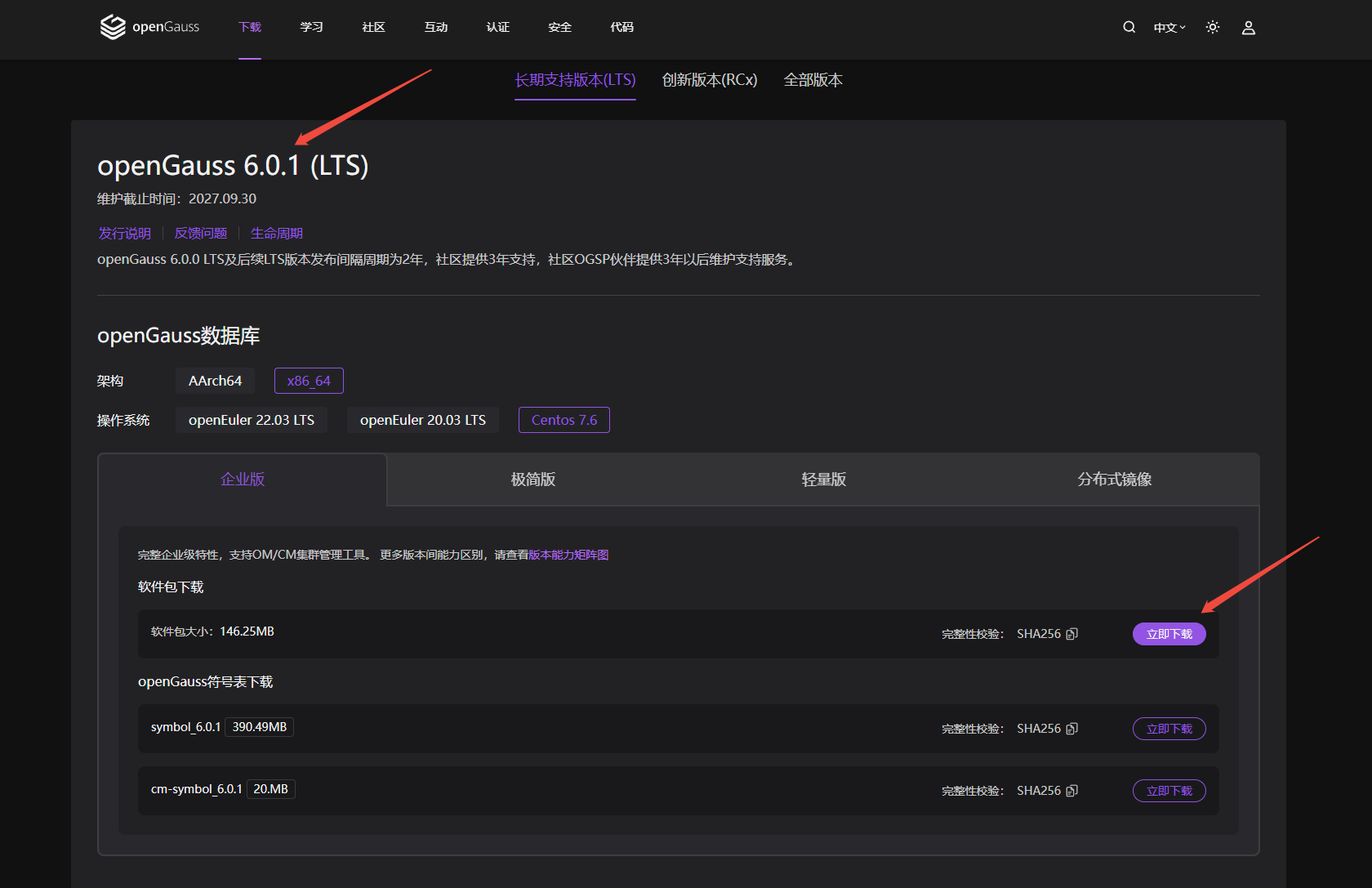
Task: Copy the software package SHA256 checksum icon
Action: point(1071,633)
